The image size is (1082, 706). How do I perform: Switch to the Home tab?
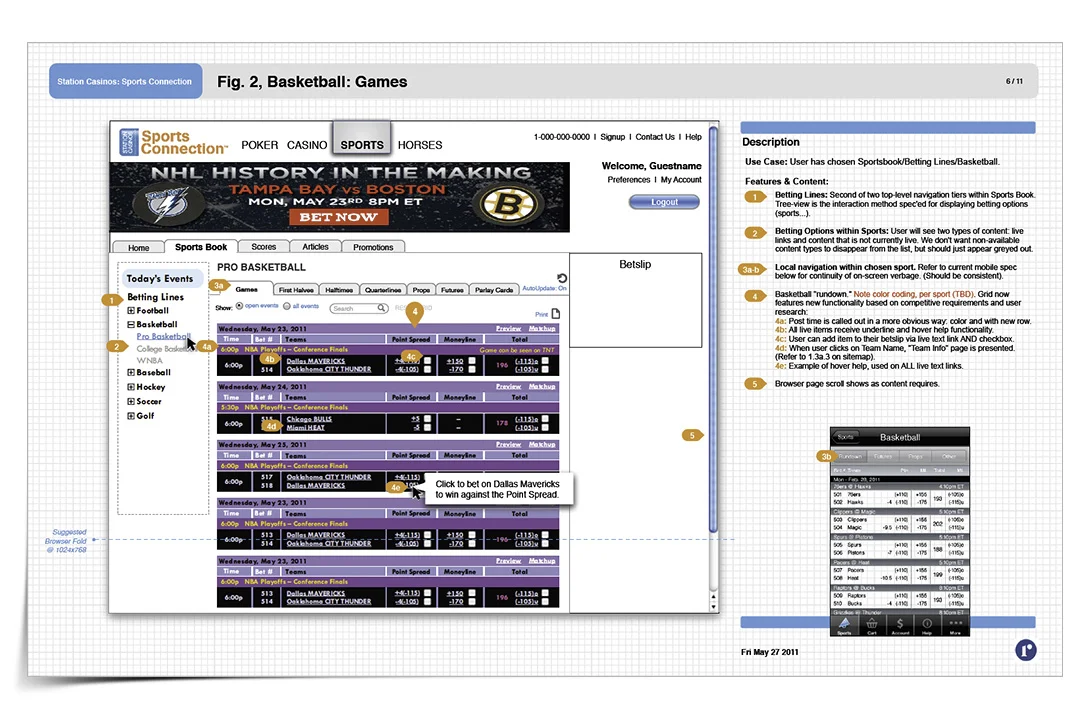pos(139,247)
